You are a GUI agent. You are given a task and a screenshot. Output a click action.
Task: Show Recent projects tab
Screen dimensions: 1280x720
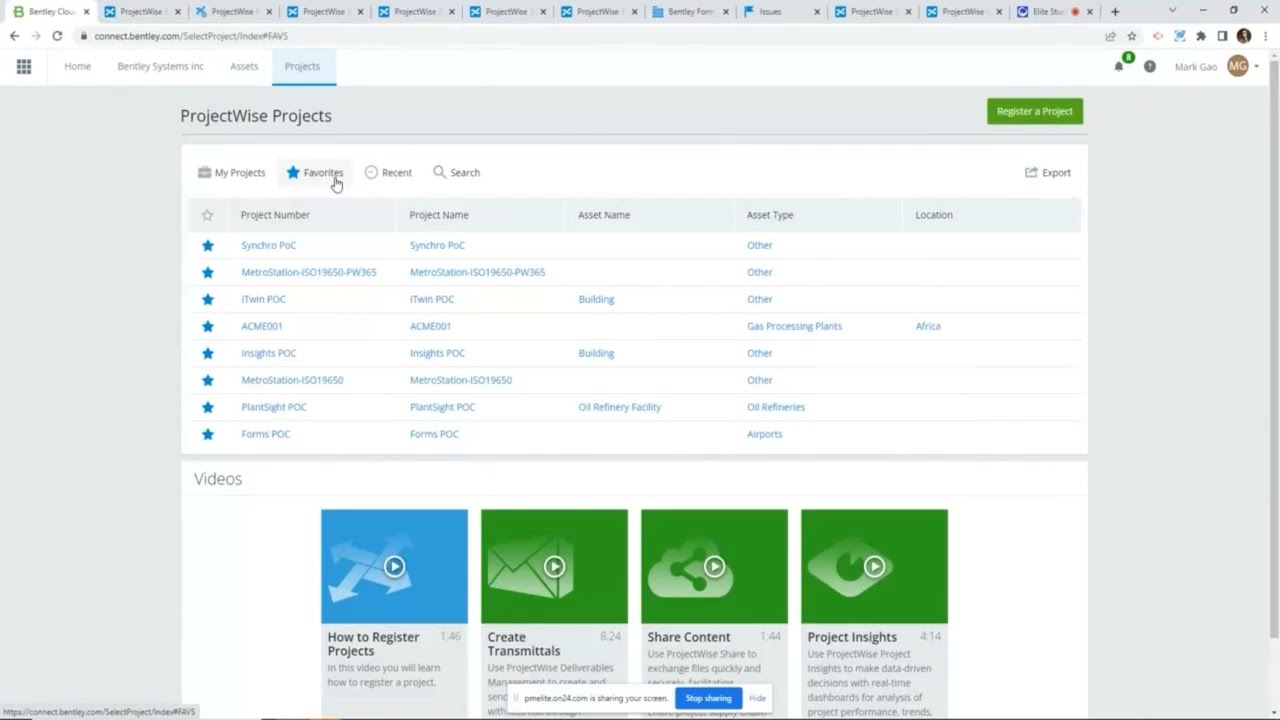tap(388, 173)
